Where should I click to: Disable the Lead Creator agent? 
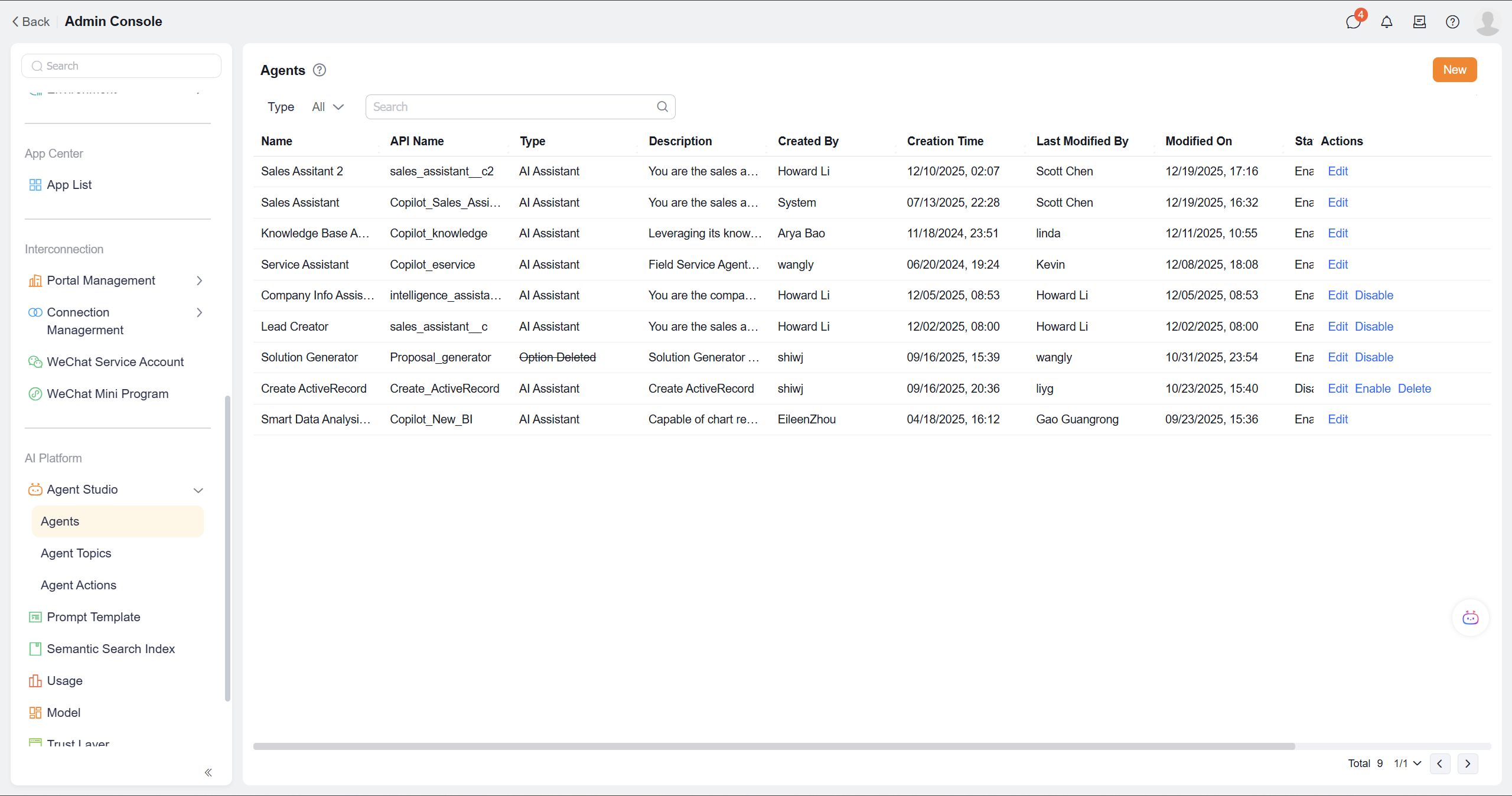pos(1374,327)
